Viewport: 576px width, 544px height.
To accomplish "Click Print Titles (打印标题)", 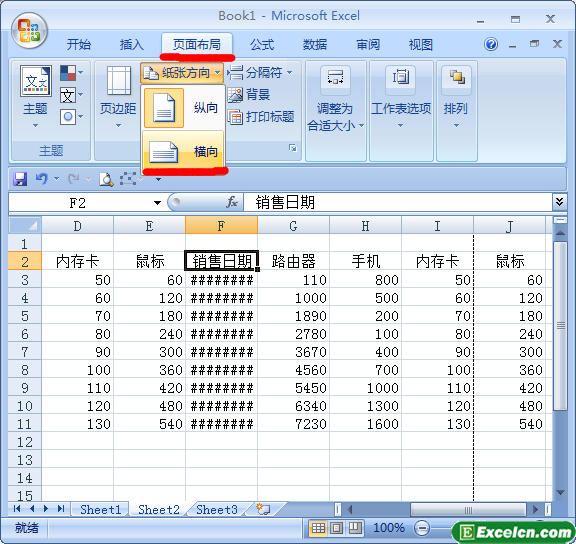I will coord(261,117).
